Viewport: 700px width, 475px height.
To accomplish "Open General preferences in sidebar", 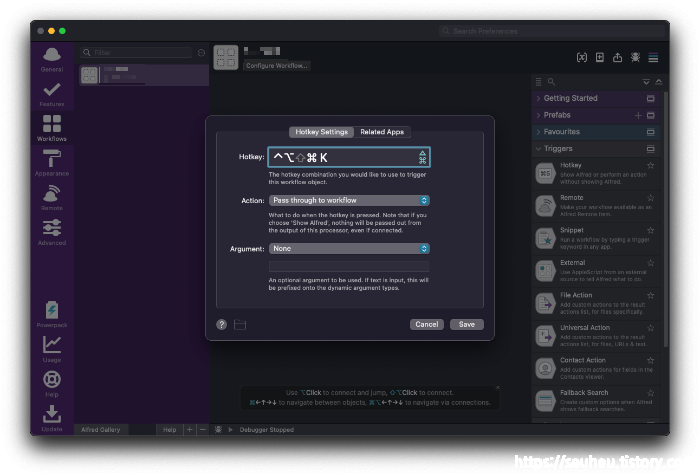I will click(52, 60).
